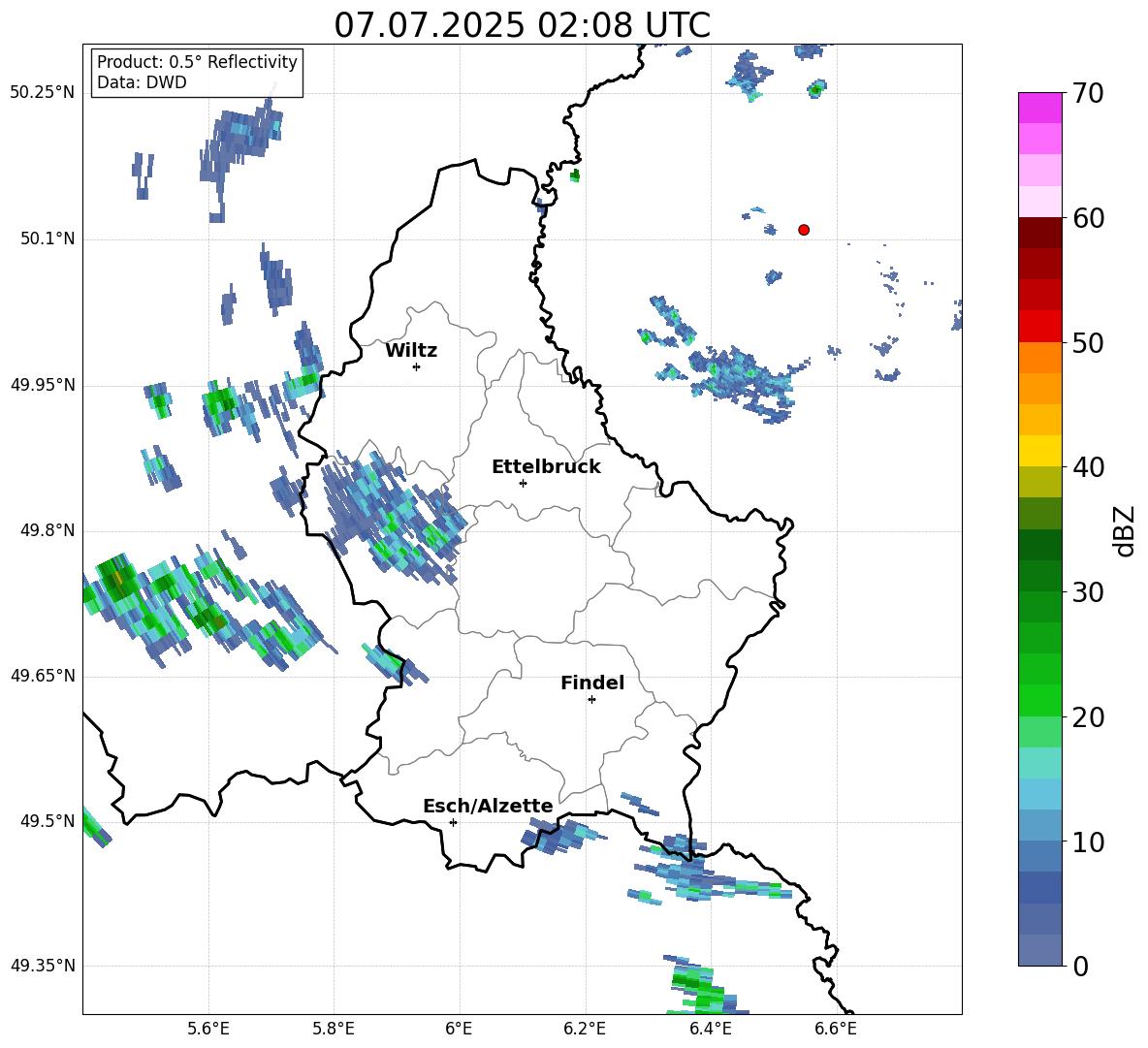Screen dimensions: 1148x1048
Task: Click the 6°E longitude label
Action: (459, 1029)
